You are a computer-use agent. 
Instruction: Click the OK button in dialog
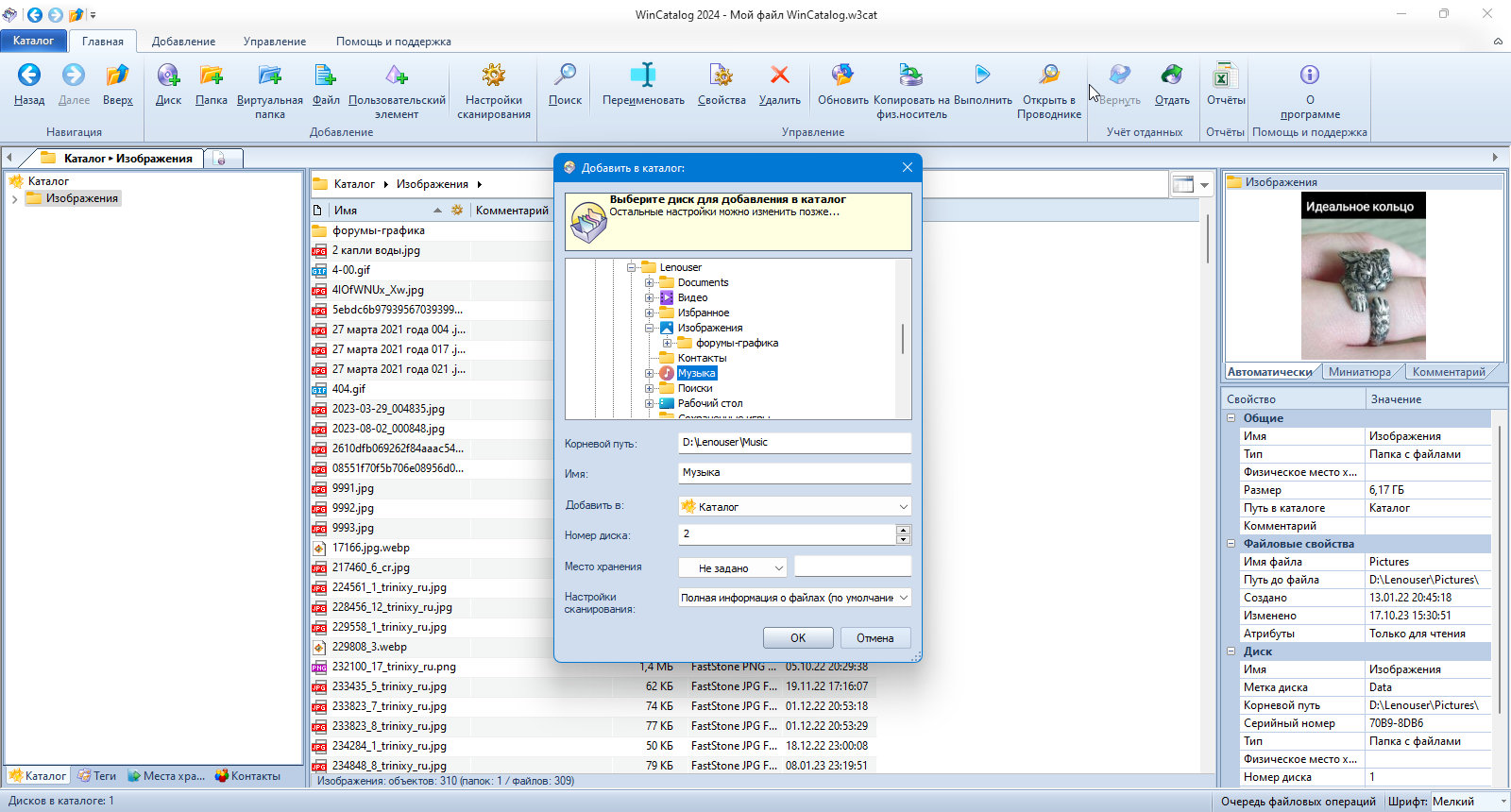coord(798,638)
